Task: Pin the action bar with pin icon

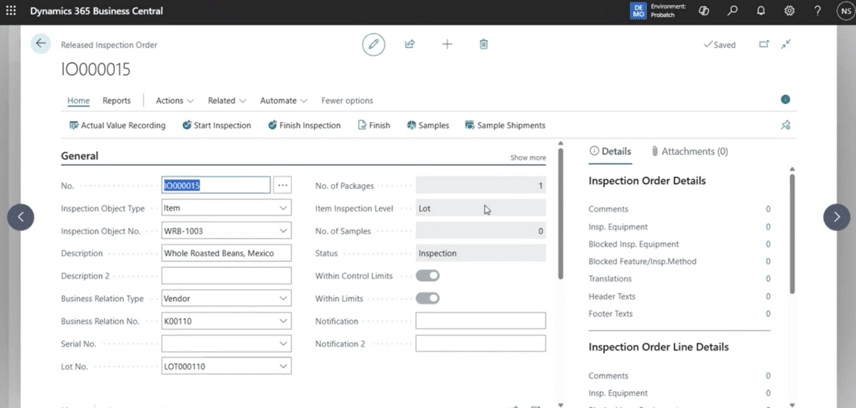Action: coord(785,125)
